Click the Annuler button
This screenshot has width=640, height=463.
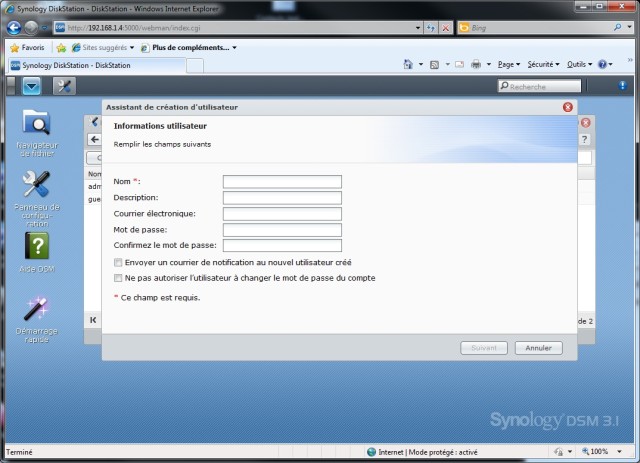[538, 348]
